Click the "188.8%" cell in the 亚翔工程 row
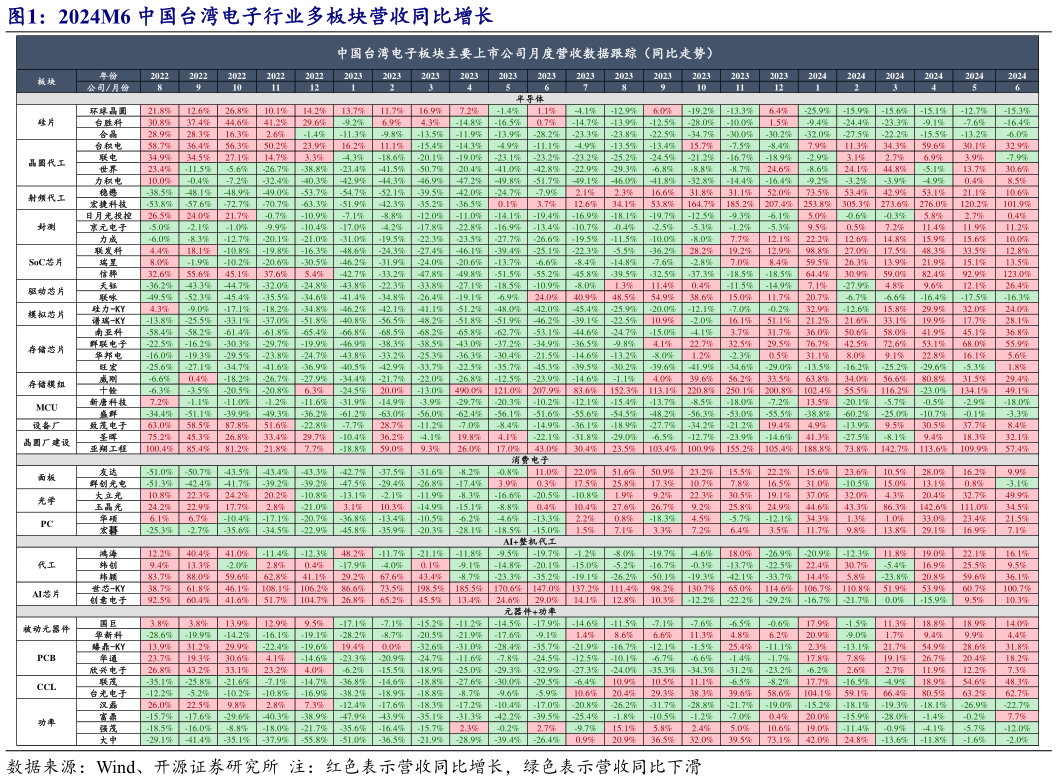Image resolution: width=1057 pixels, height=781 pixels. (x=818, y=449)
